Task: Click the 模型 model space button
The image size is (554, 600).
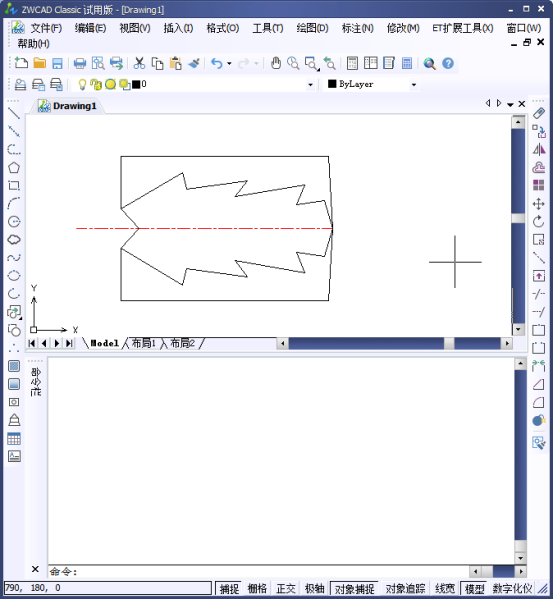Action: click(x=474, y=588)
